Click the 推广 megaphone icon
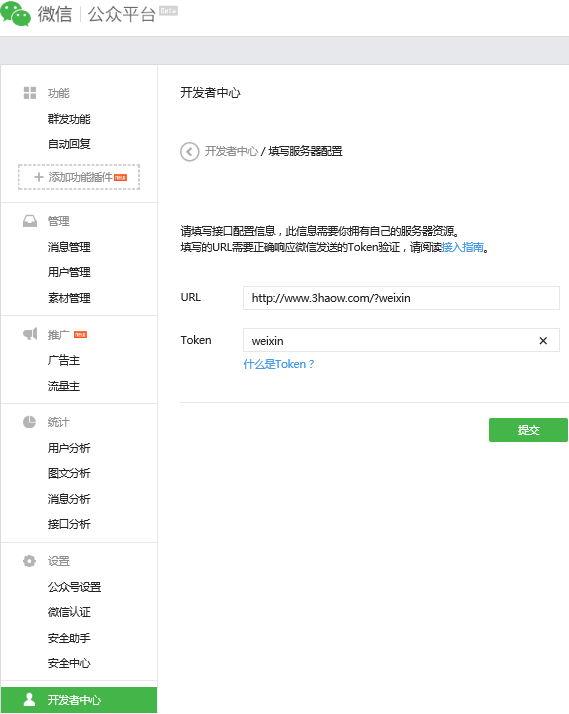 pyautogui.click(x=30, y=334)
